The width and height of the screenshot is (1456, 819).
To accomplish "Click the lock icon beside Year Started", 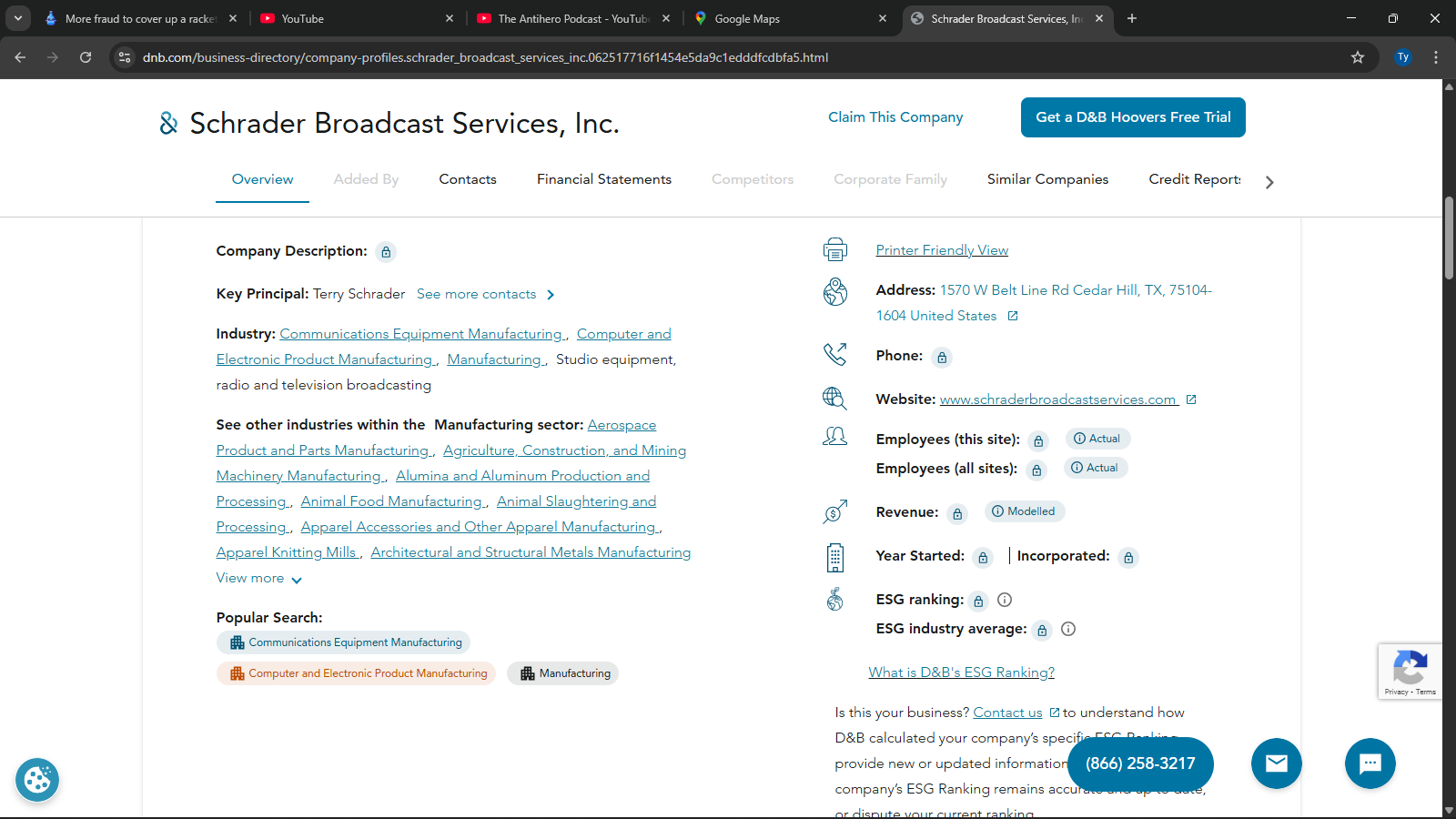I will 983,558.
